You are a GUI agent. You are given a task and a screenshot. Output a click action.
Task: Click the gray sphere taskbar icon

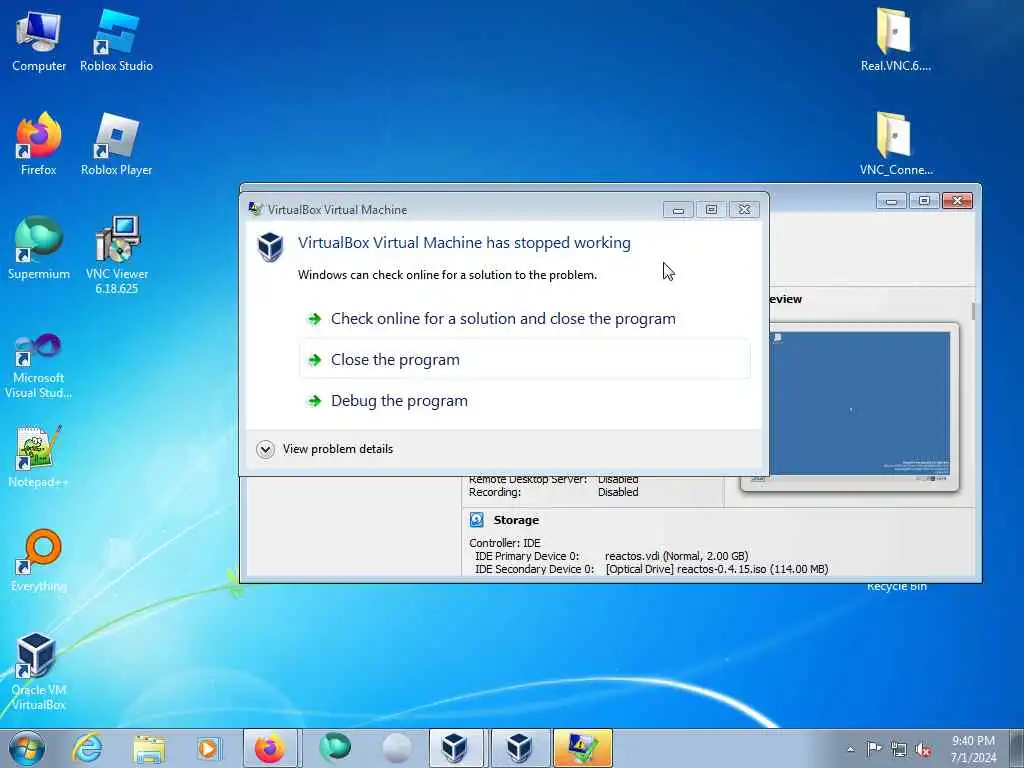point(396,748)
